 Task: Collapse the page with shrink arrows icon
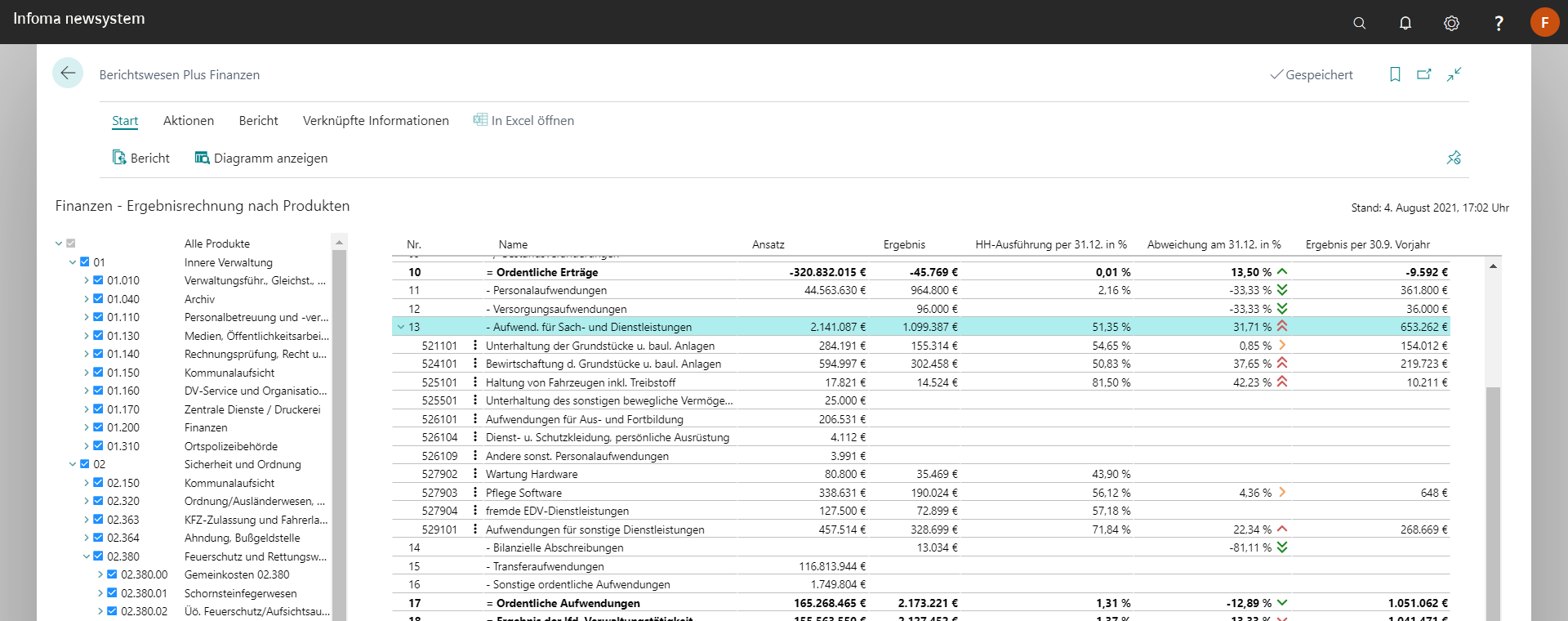[1454, 74]
